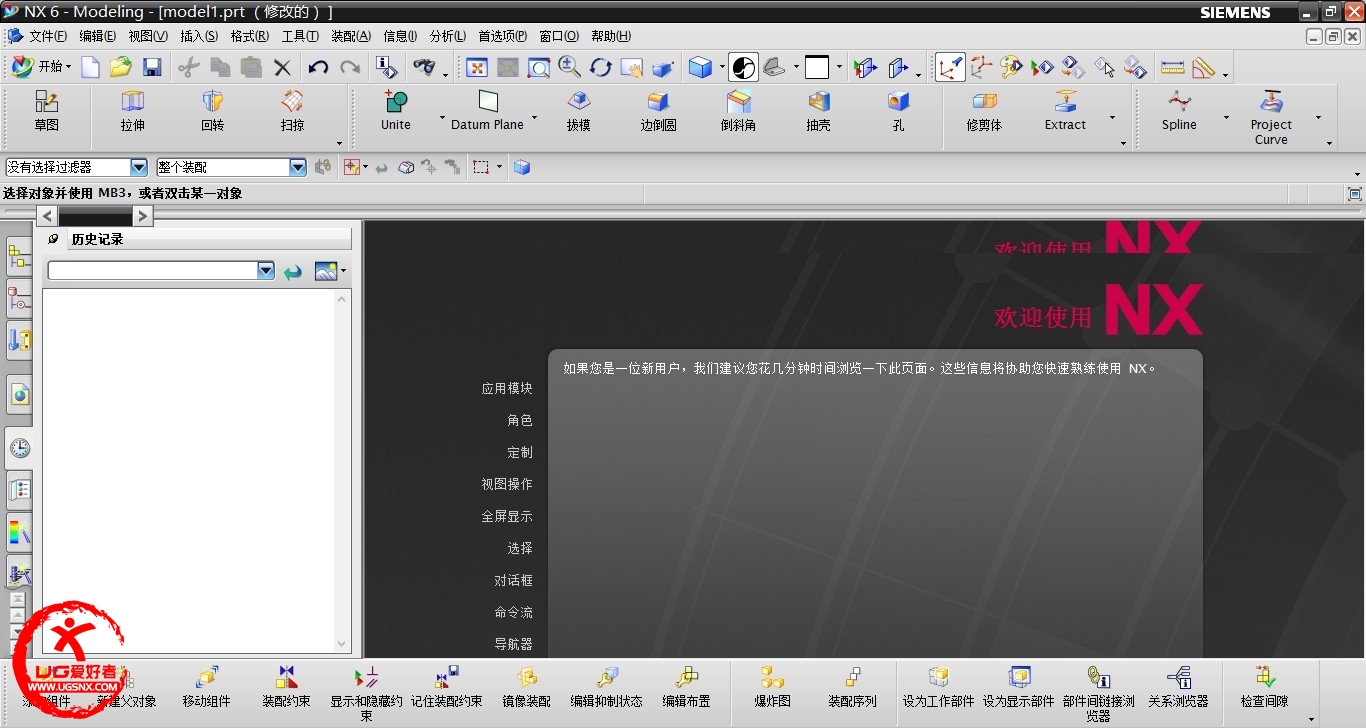Open 移动组件 (Move Component) tool
The width and height of the screenshot is (1366, 728).
207,688
